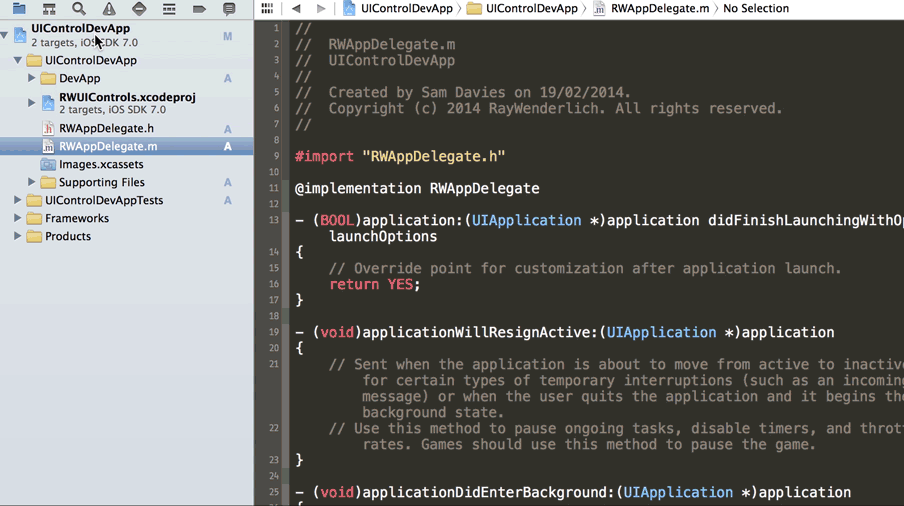Open RWAppDelegate.m jump bar segment

(x=660, y=8)
